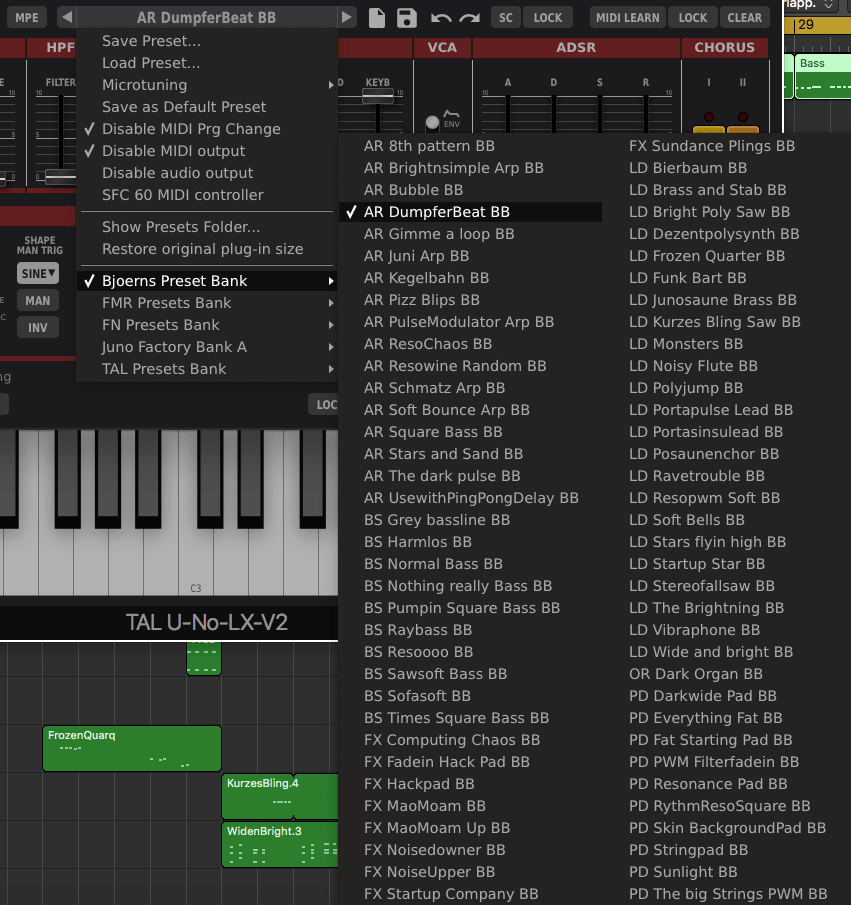Select preset LD Frozen Quarter BB
This screenshot has height=905, width=851.
[727, 256]
